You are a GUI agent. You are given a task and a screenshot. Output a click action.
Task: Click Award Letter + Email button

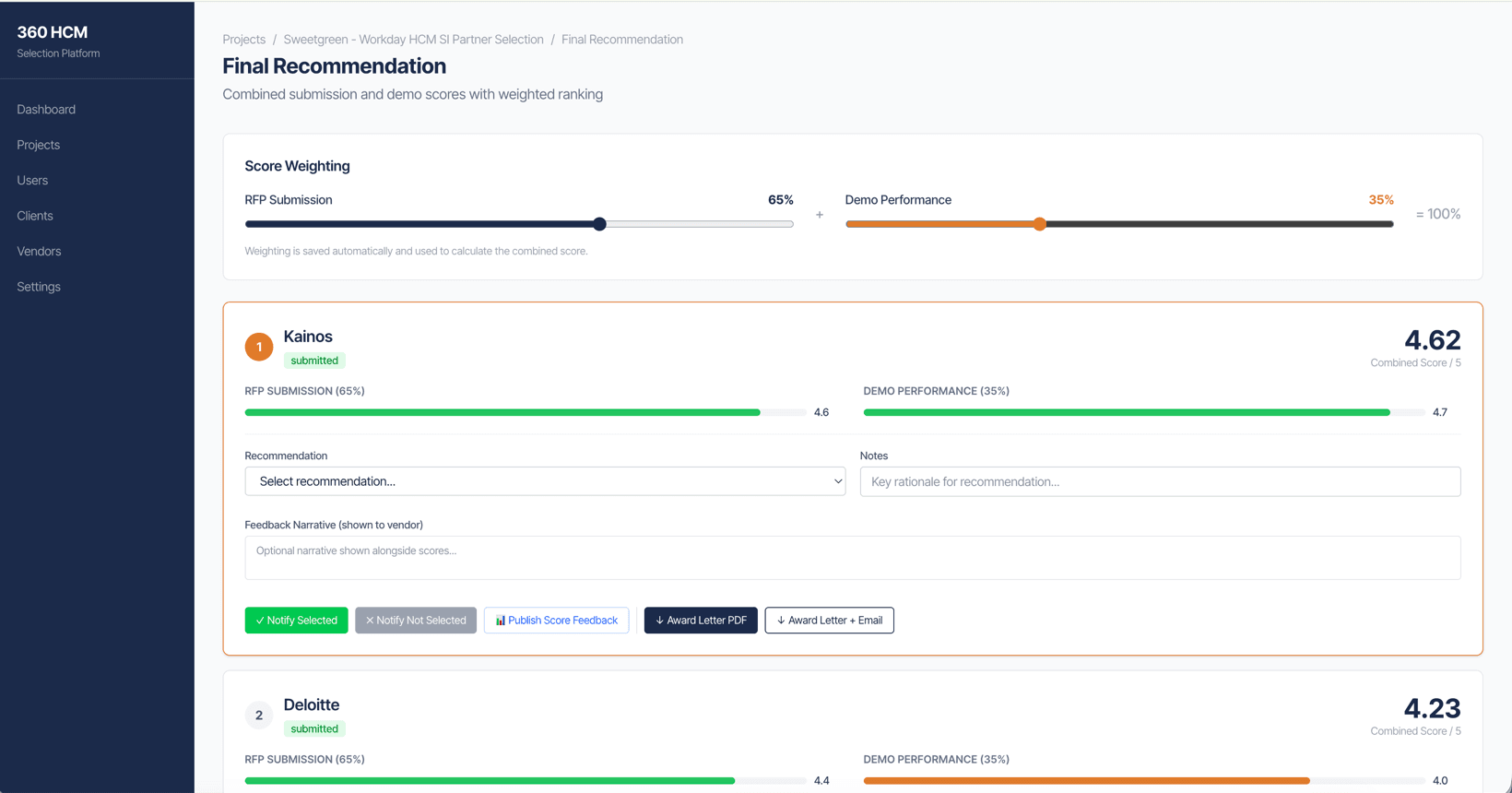[829, 621]
